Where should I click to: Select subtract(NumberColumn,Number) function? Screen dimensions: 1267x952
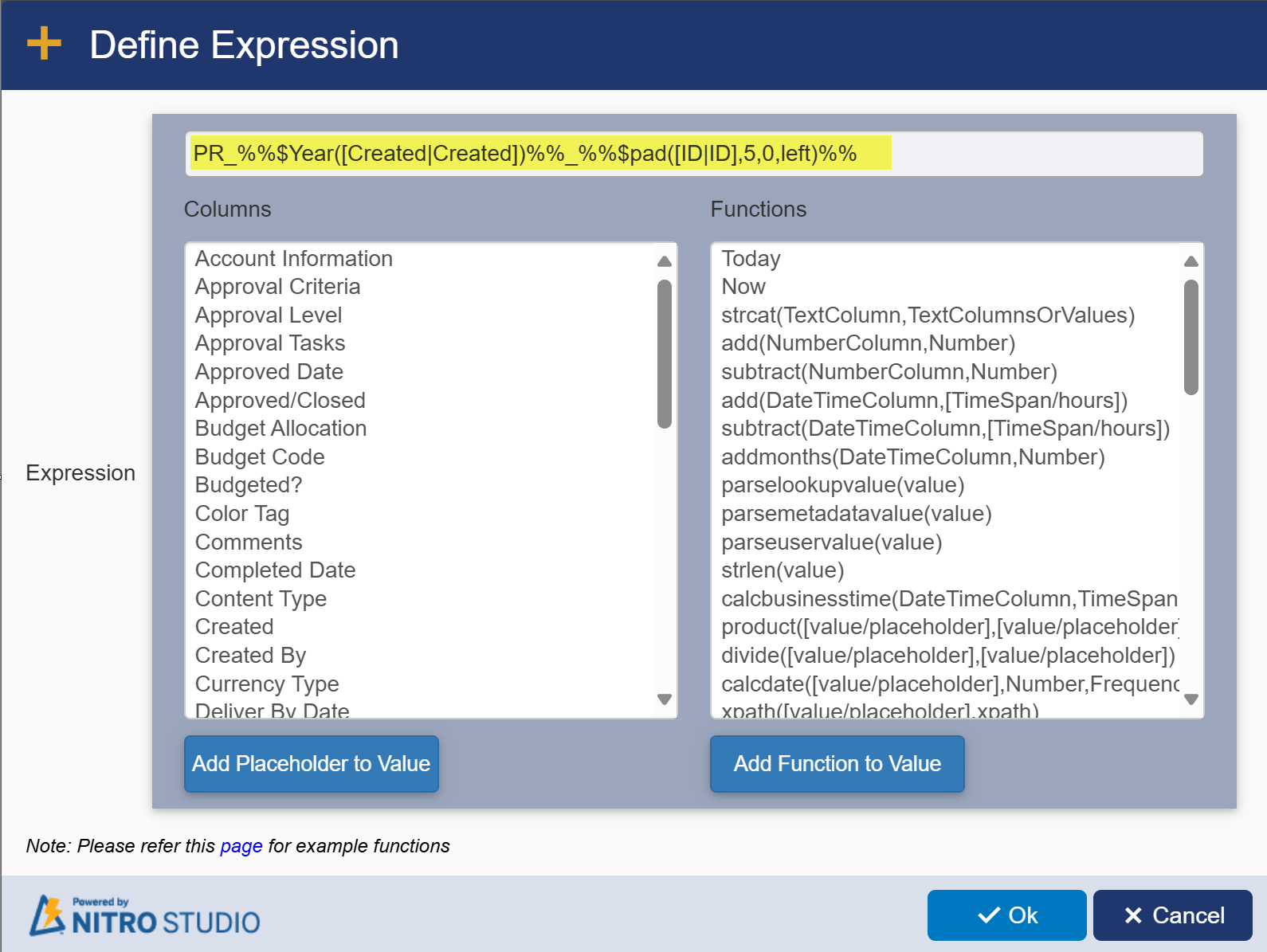[889, 372]
